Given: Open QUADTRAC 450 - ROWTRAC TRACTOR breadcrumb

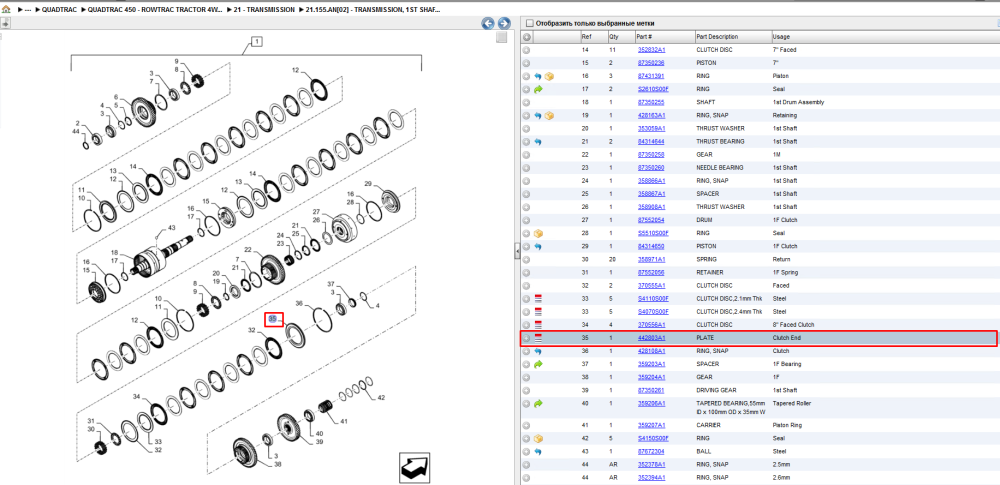Looking at the screenshot, I should coord(154,11).
